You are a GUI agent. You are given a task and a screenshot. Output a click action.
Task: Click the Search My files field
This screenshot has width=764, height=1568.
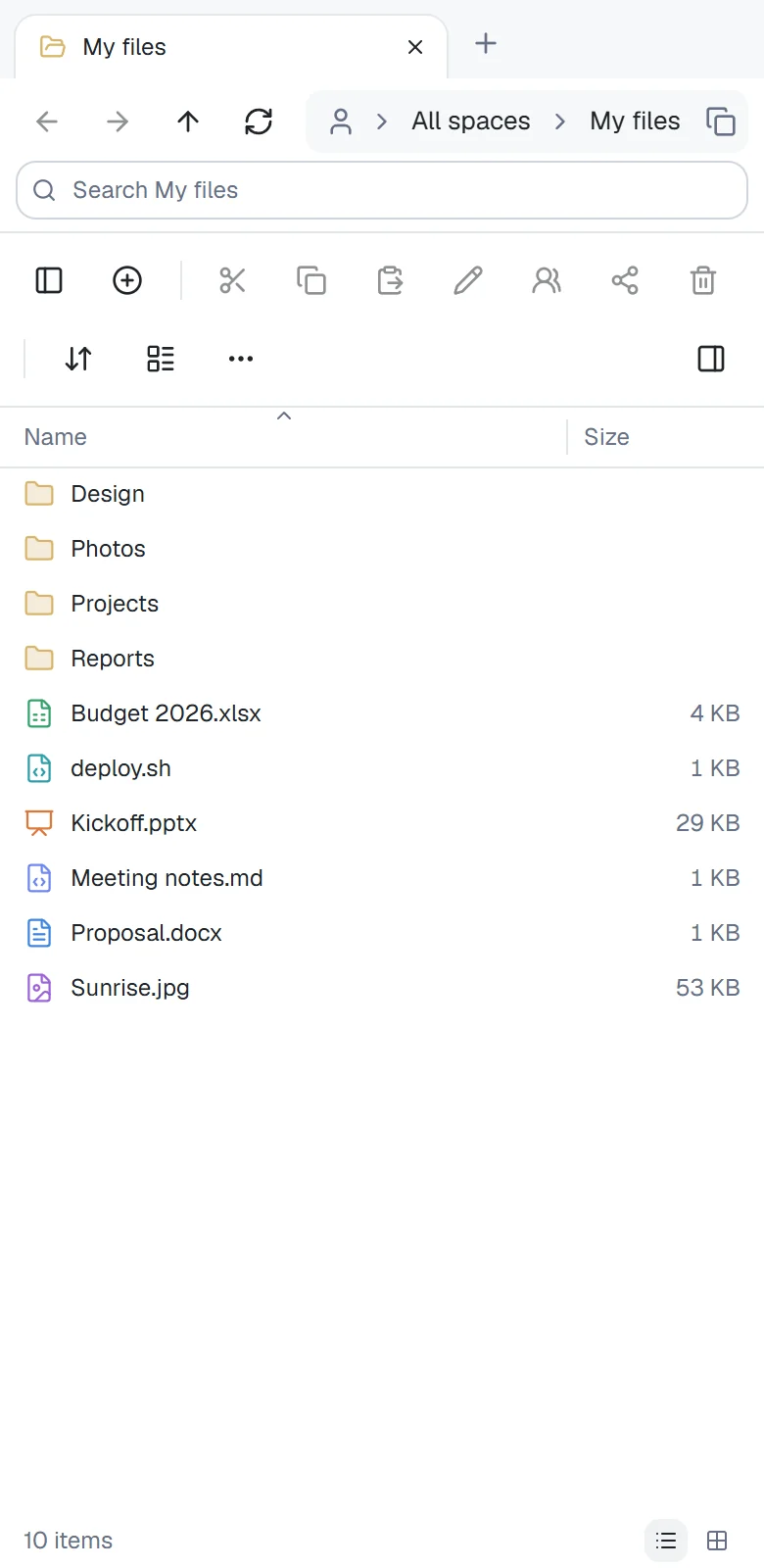382,190
